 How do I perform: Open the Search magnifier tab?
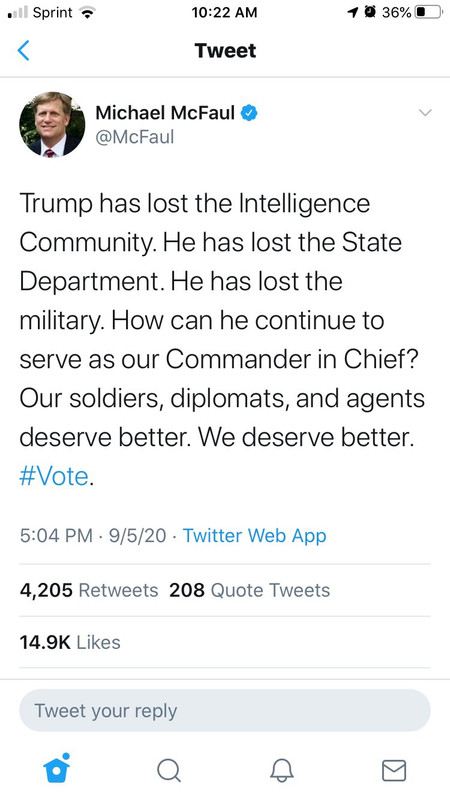(x=168, y=769)
